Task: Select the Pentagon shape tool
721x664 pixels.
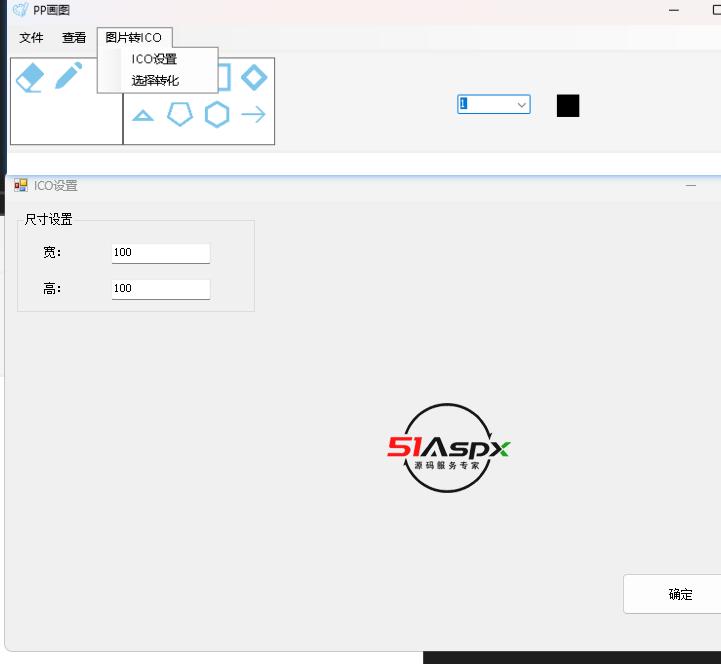Action: pos(180,114)
